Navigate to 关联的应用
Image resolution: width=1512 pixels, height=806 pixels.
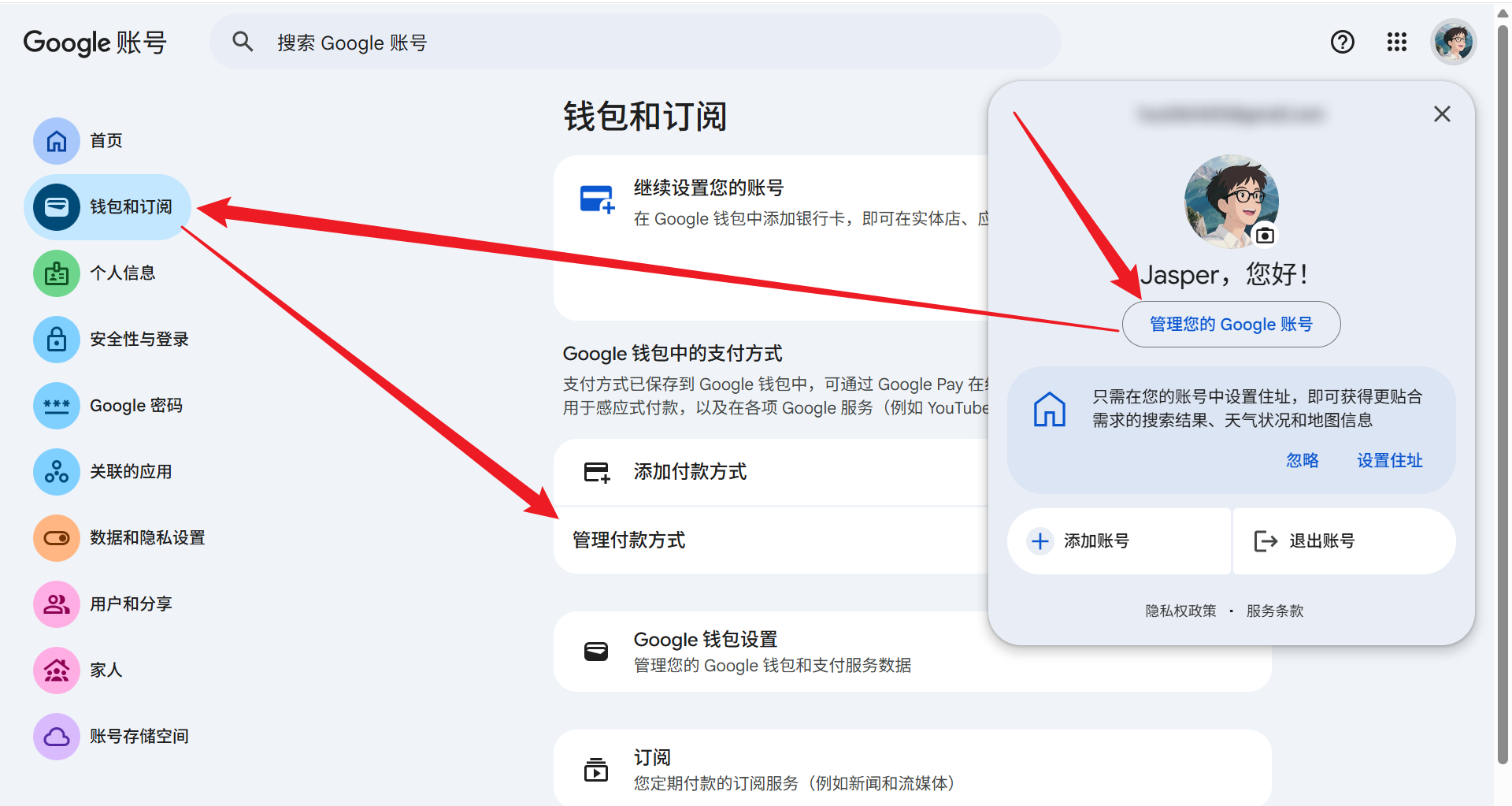tap(107, 472)
